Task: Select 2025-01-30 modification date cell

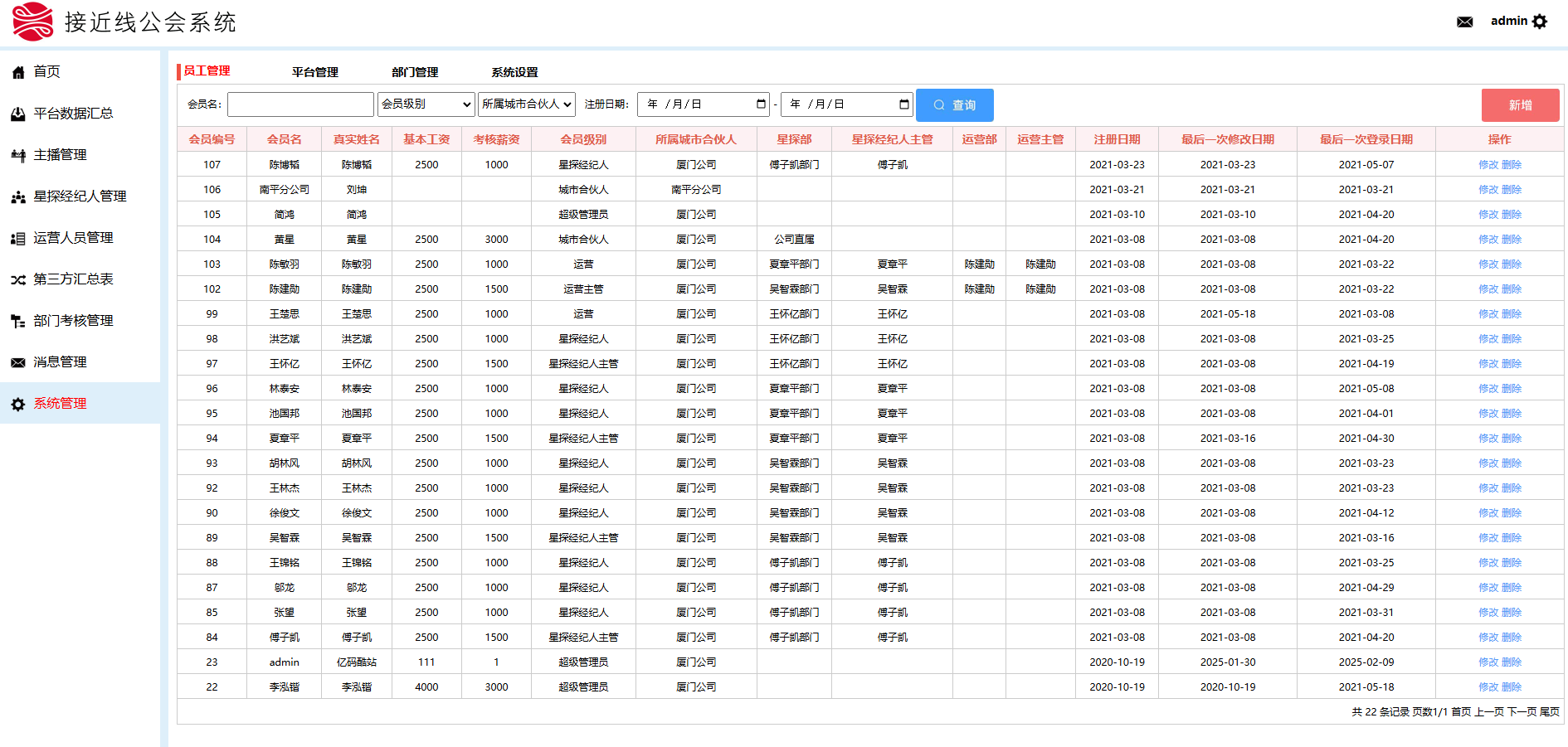Action: 1228,662
